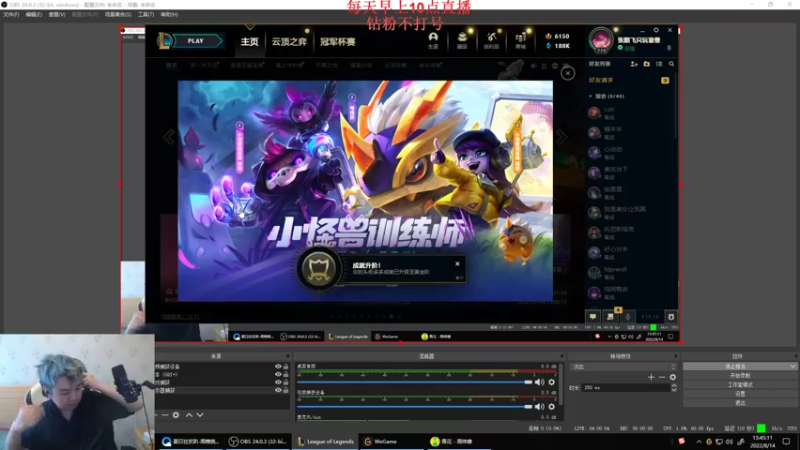Mute the 视频捕获设备 mixer channel
The image size is (800, 450).
click(539, 407)
